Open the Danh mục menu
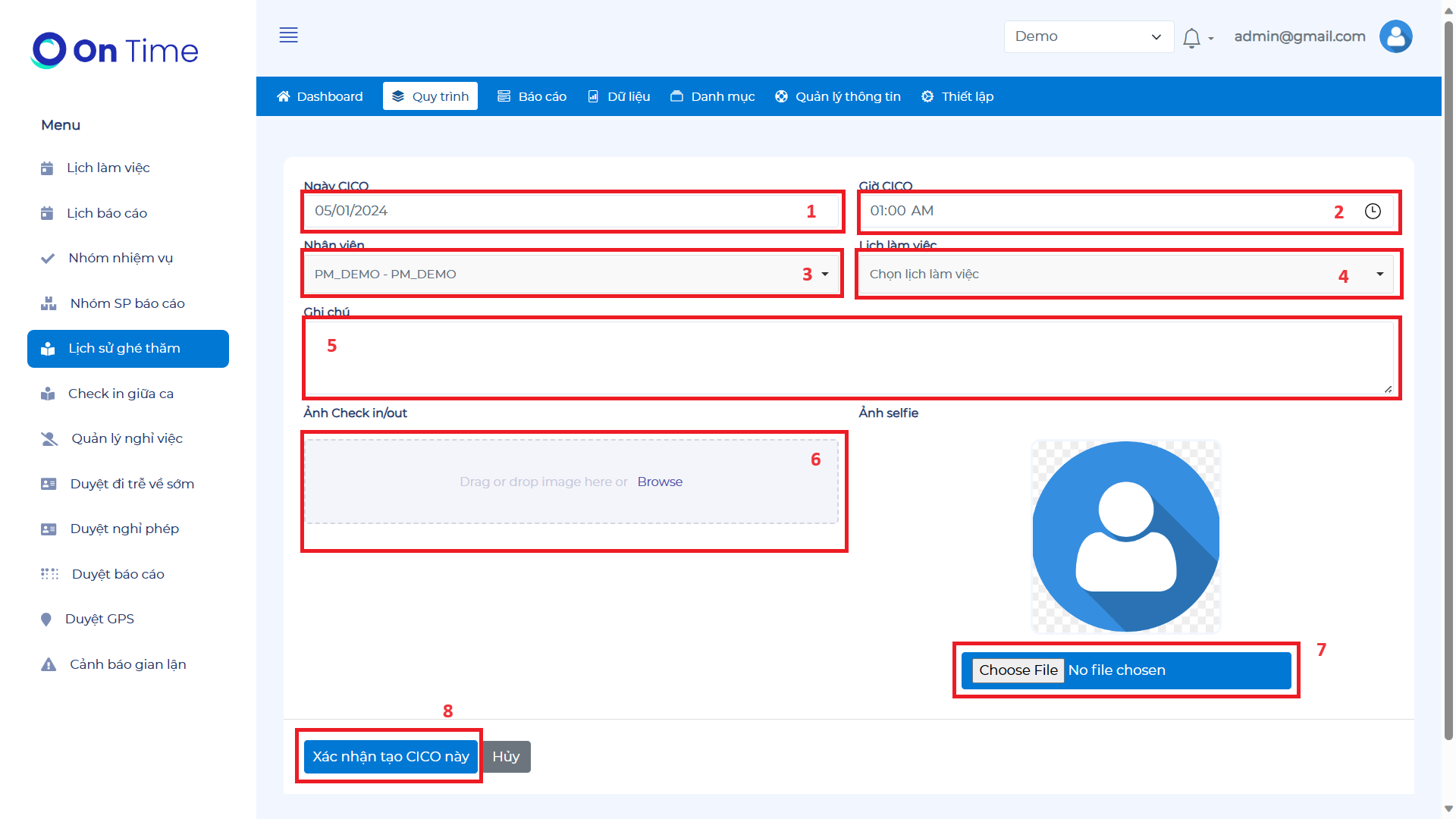The width and height of the screenshot is (1456, 819). pos(713,96)
